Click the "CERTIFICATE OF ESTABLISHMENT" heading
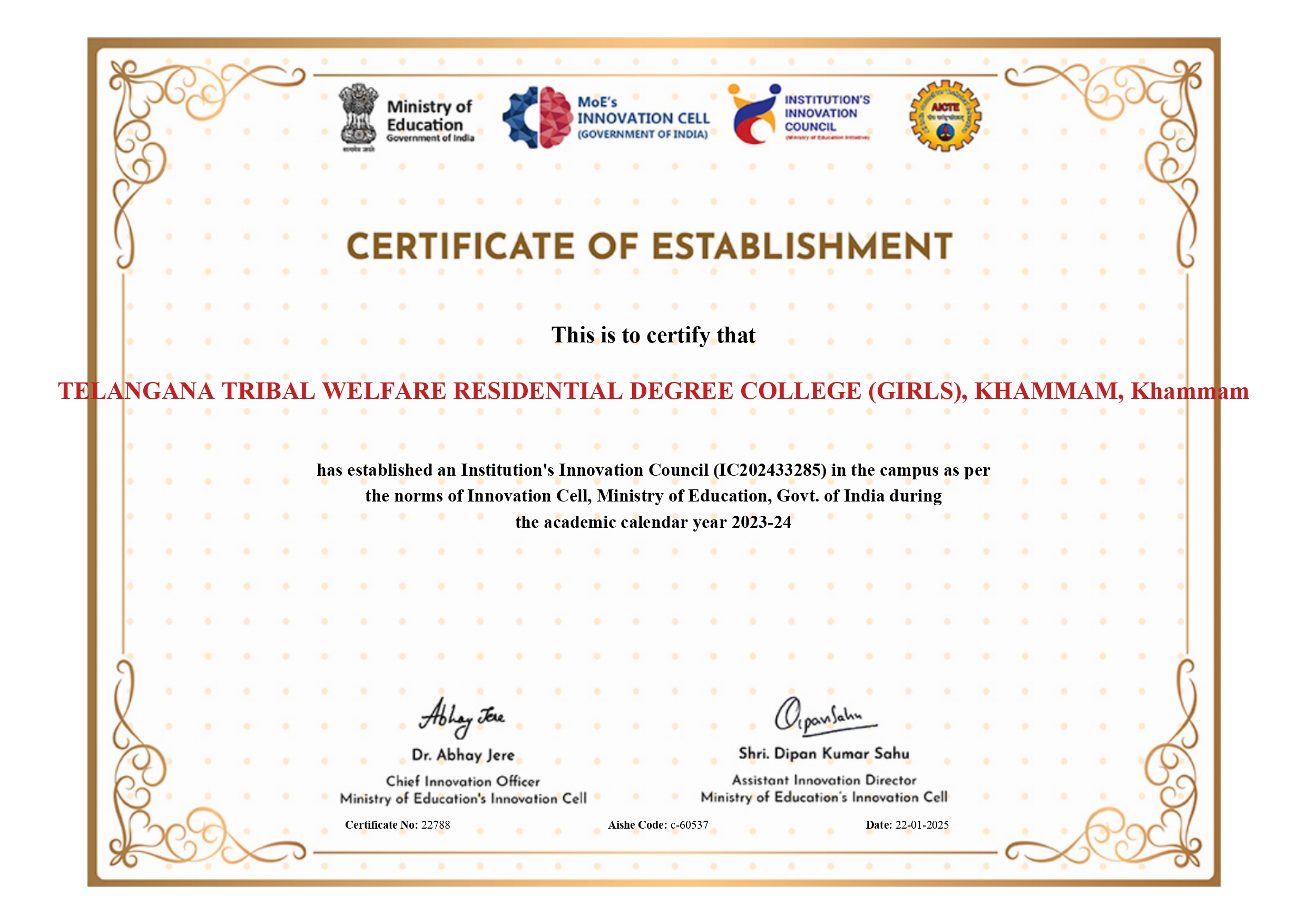The width and height of the screenshot is (1307, 924). [650, 246]
